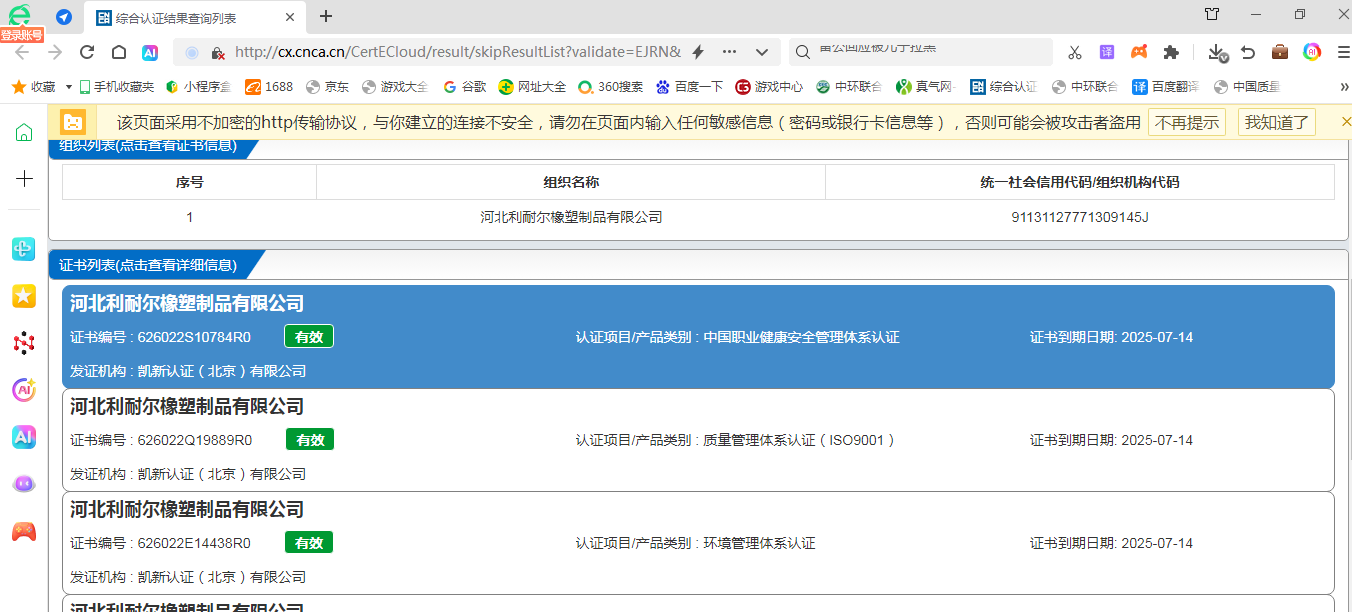Viewport: 1352px width, 612px height.
Task: Go back to the previous page
Action: coord(22,52)
